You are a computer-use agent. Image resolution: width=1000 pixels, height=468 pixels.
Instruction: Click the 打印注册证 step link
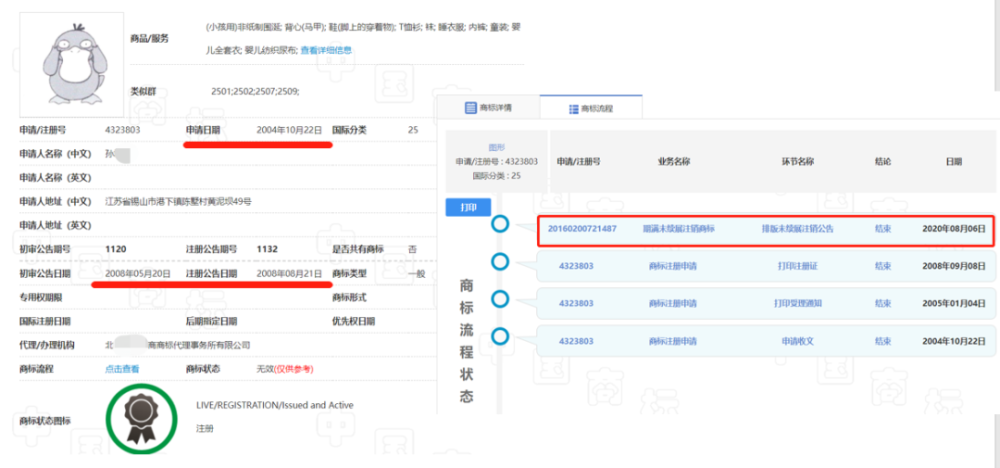pyautogui.click(x=797, y=267)
